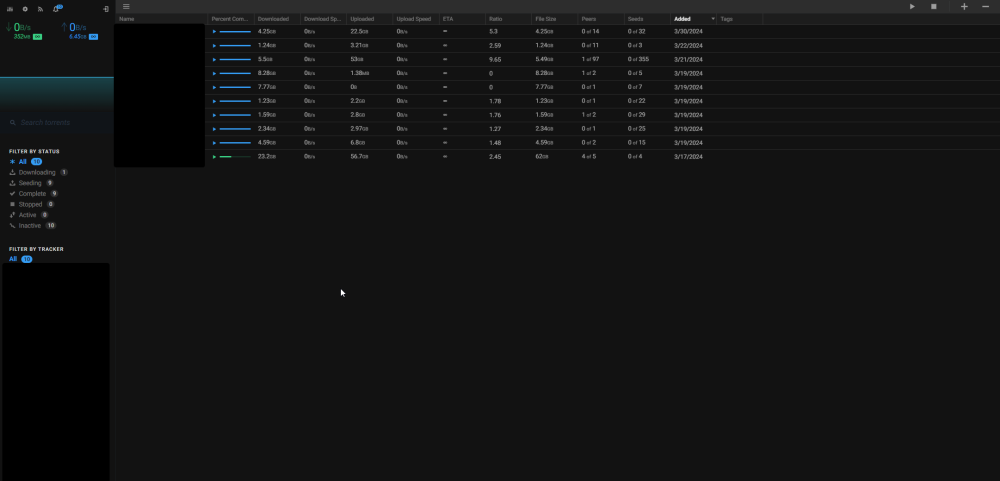The height and width of the screenshot is (481, 1000).
Task: Sort by the Seeds column header
Action: tap(647, 19)
